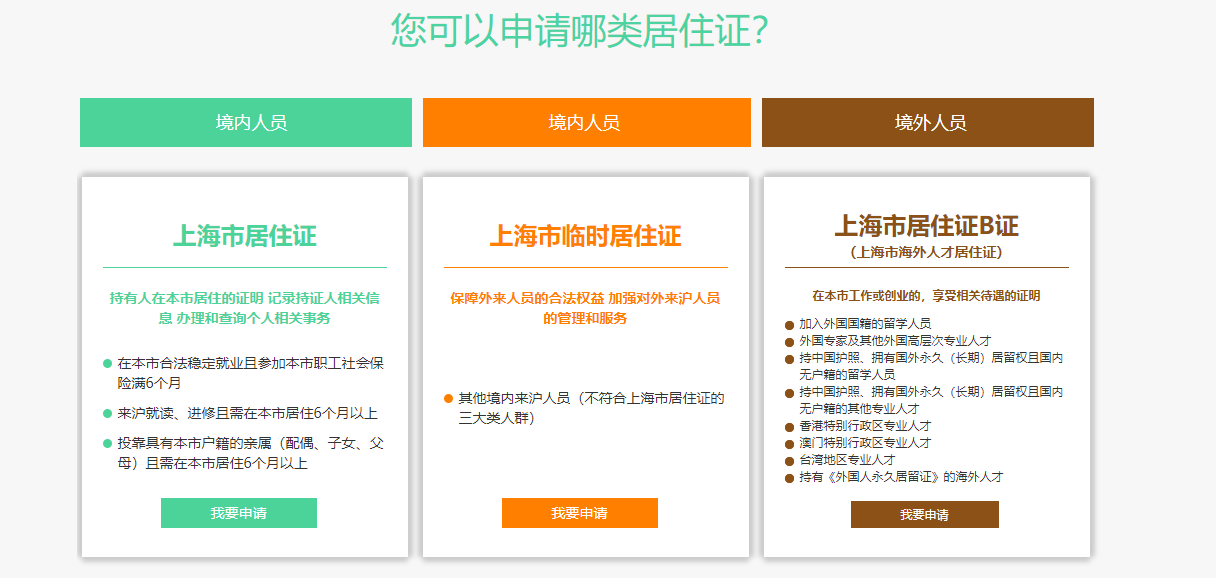Click orange description 保障外来人员的合法权益
1216x578 pixels.
point(585,308)
